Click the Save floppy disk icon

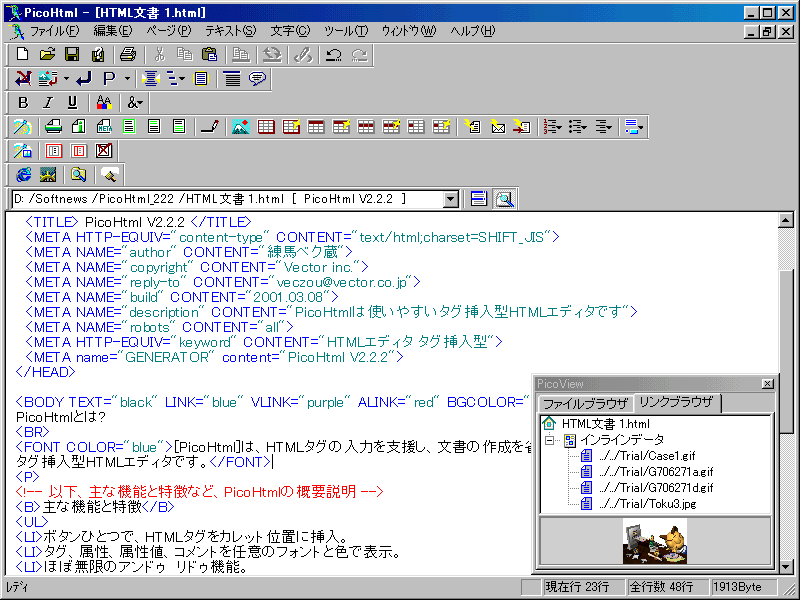coord(72,54)
